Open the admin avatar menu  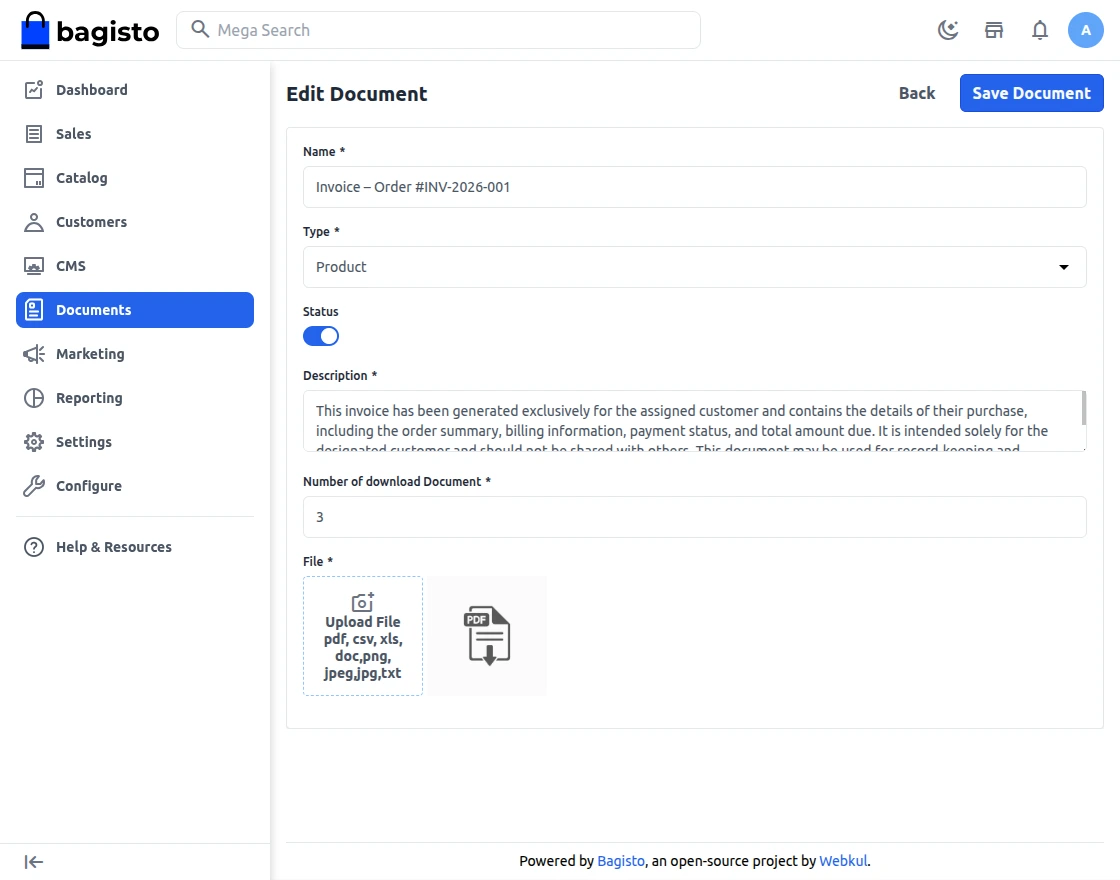point(1085,30)
